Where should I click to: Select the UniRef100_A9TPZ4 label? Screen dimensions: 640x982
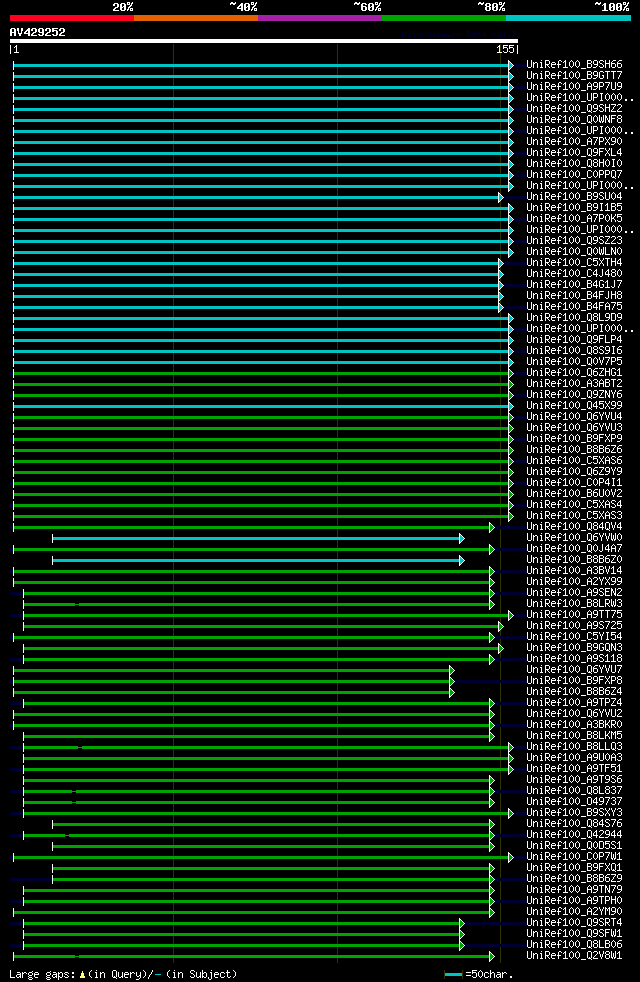(x=574, y=703)
